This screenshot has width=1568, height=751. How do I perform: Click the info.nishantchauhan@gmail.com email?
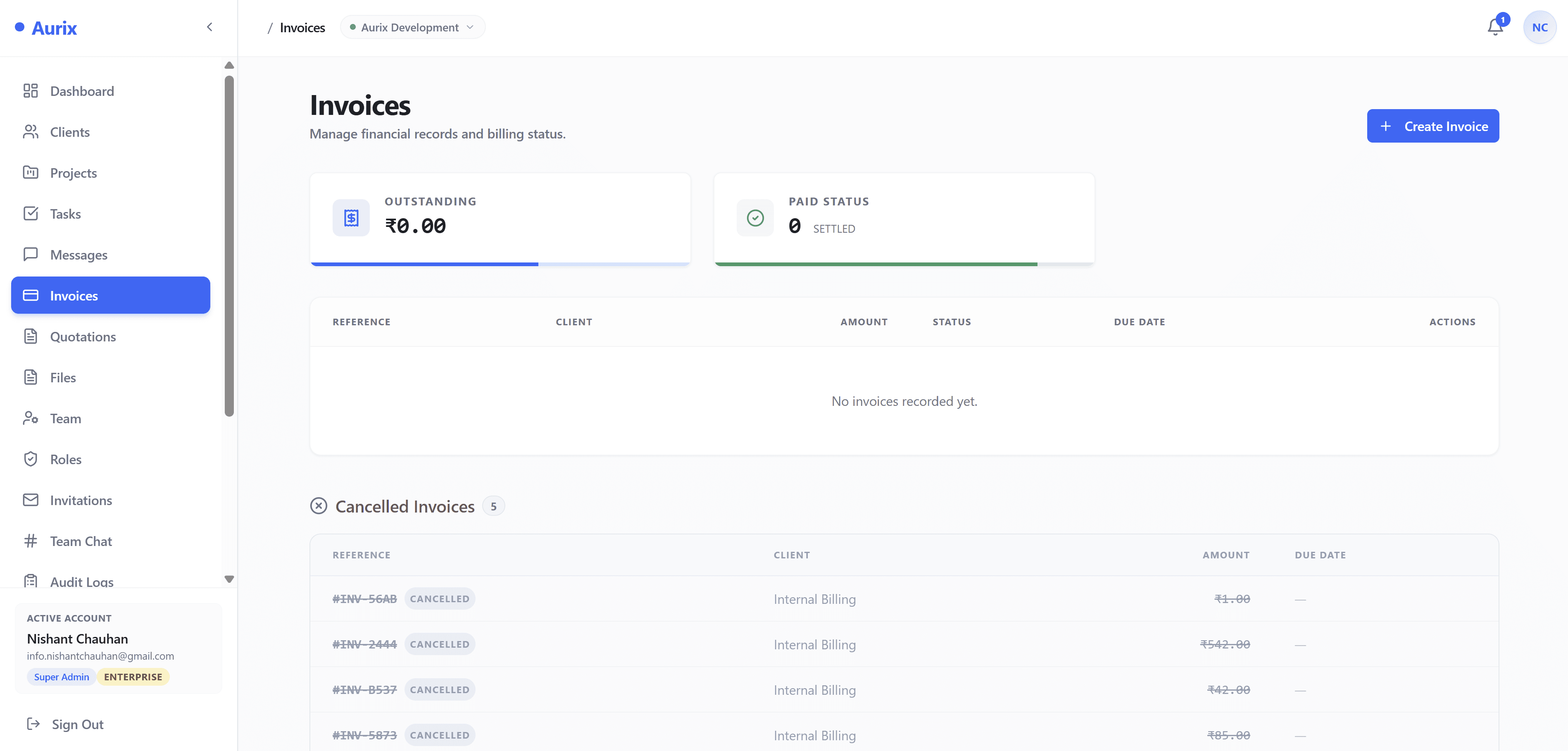tap(100, 656)
